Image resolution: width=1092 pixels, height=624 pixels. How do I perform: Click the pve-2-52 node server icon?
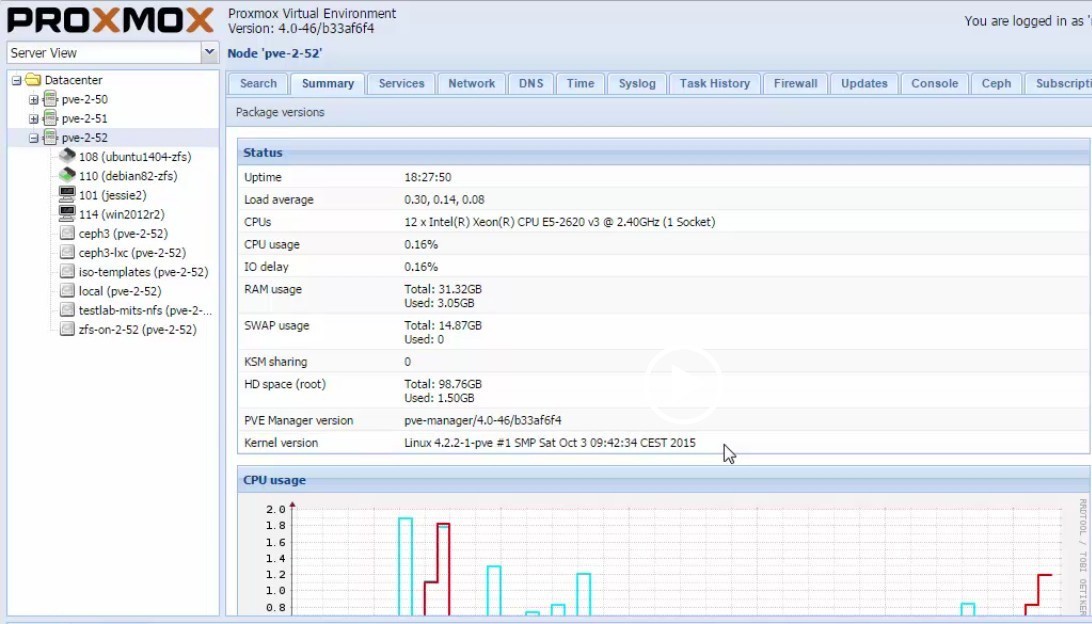(x=50, y=137)
